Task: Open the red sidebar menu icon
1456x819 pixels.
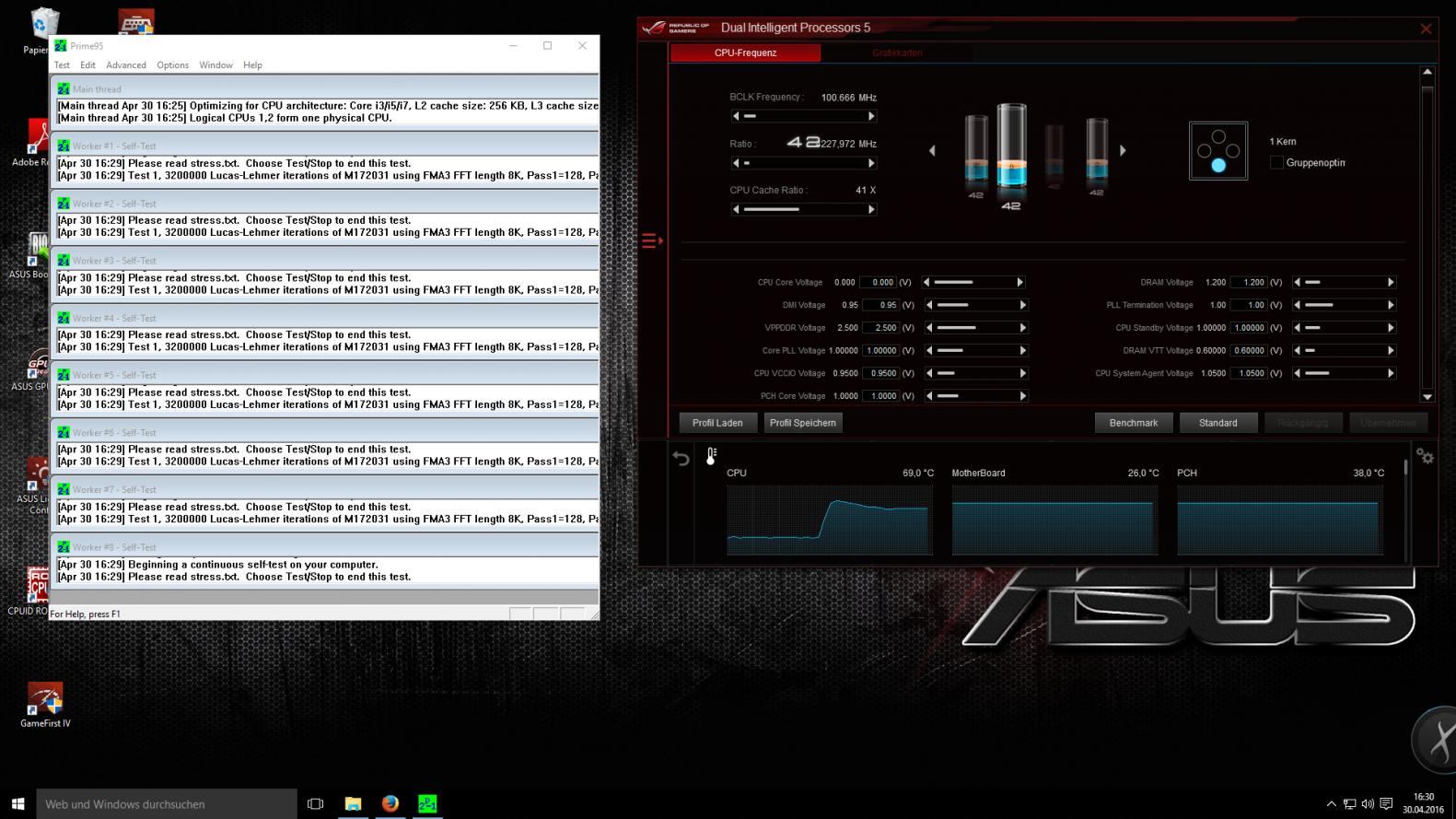Action: 652,241
